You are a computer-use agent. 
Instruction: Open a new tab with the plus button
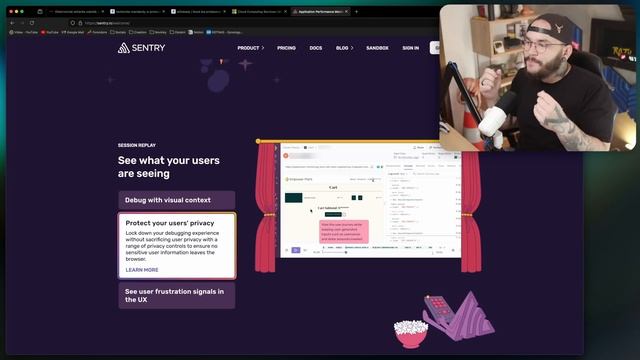(x=356, y=11)
